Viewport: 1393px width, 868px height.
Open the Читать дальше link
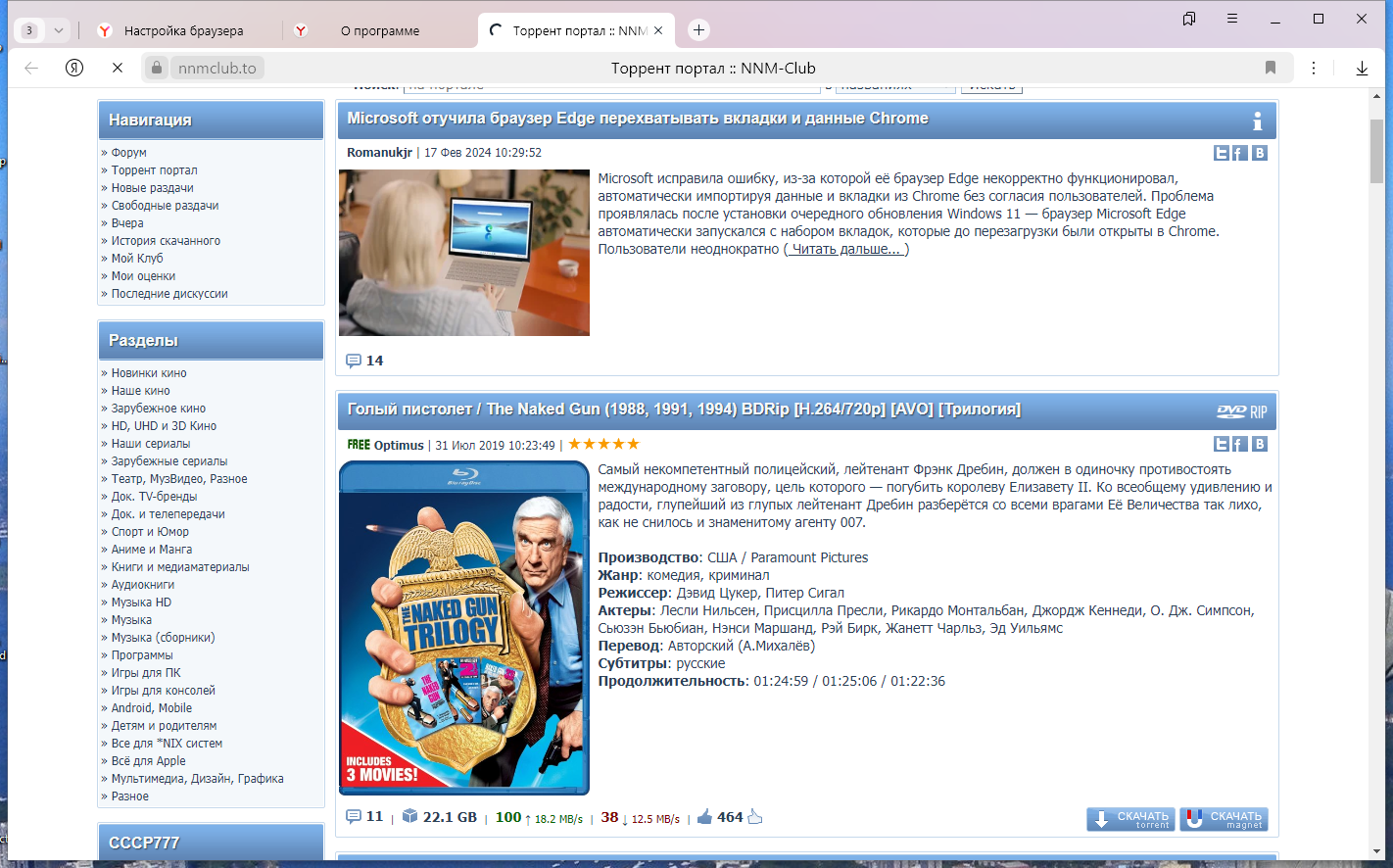pos(846,249)
